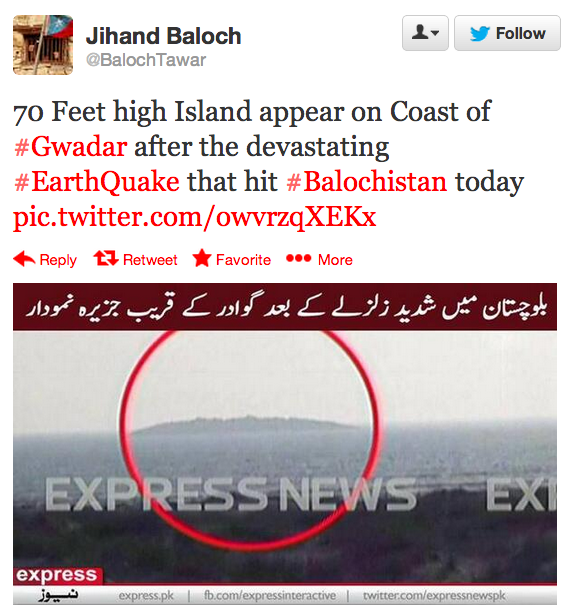Click the Reply arrow icon

(24, 259)
